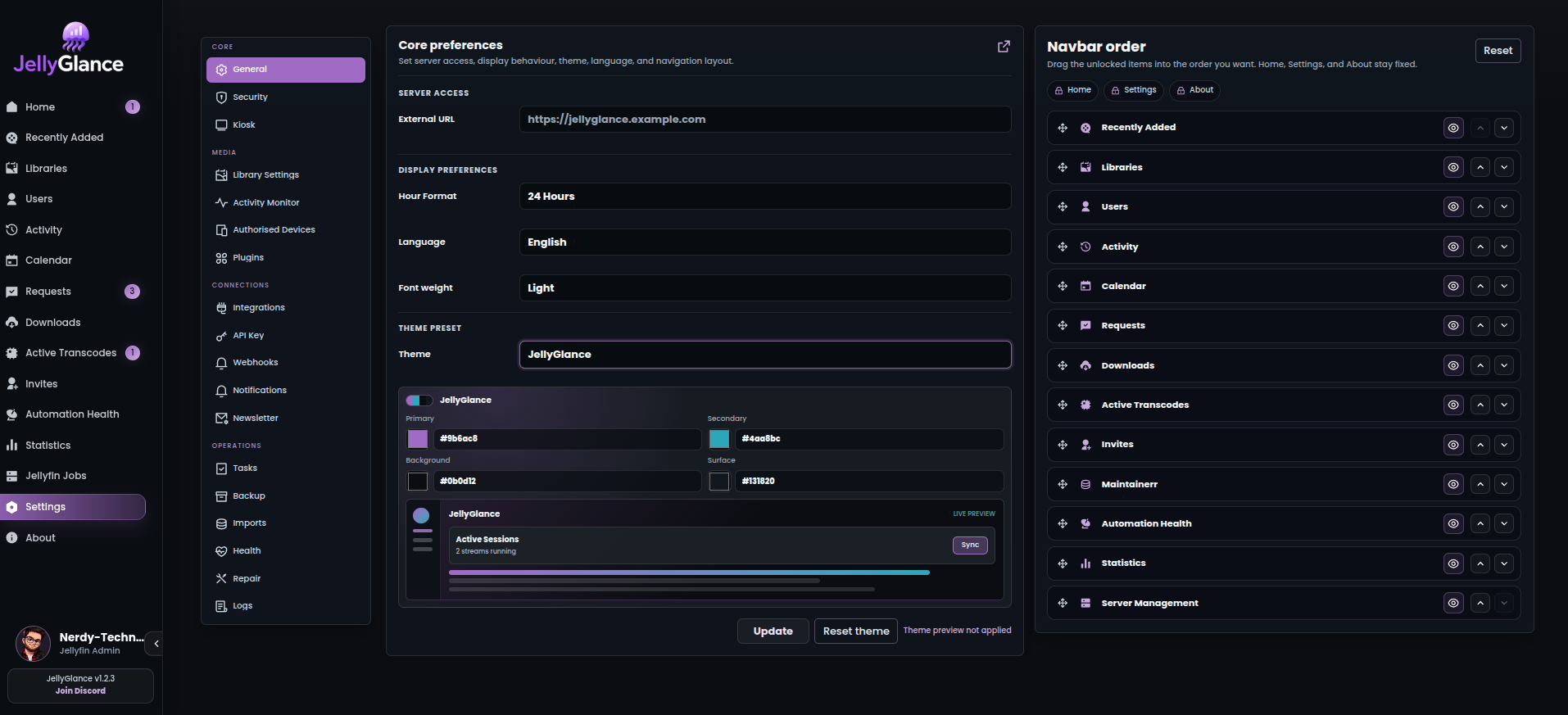
Task: Click the Activity clock icon in Navbar order
Action: click(1085, 247)
